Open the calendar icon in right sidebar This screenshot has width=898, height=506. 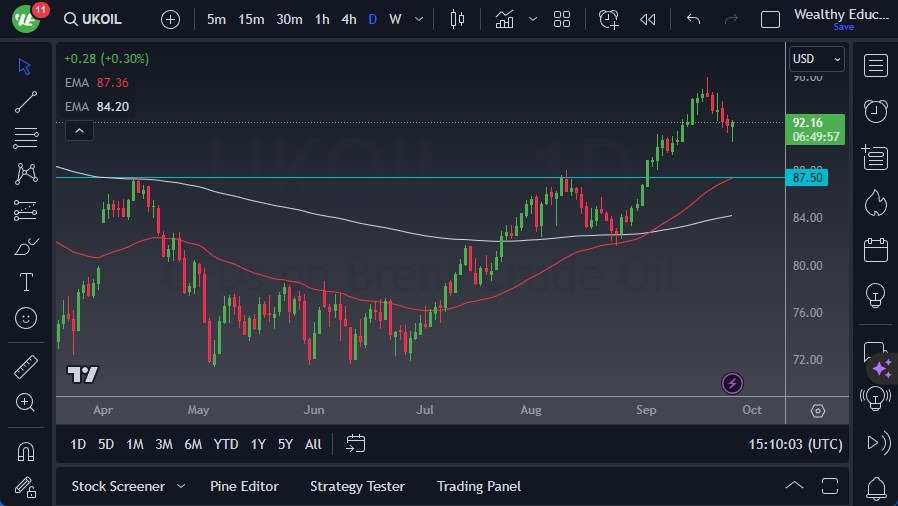pyautogui.click(x=876, y=248)
